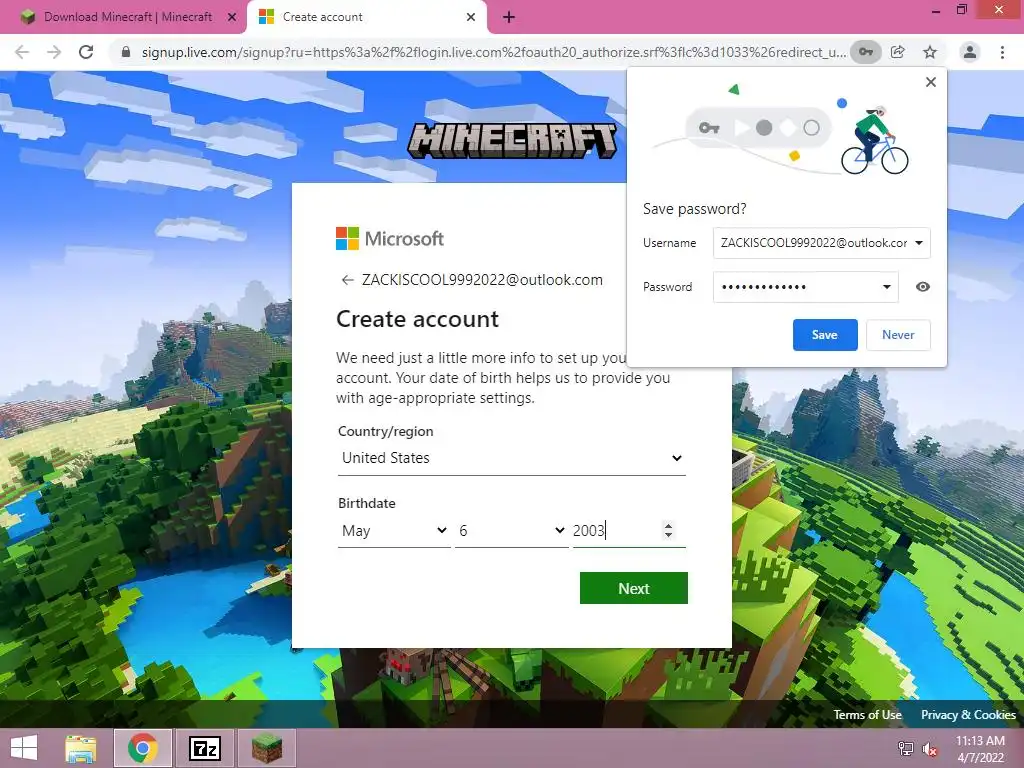
Task: Click the share page icon in address bar
Action: [898, 52]
